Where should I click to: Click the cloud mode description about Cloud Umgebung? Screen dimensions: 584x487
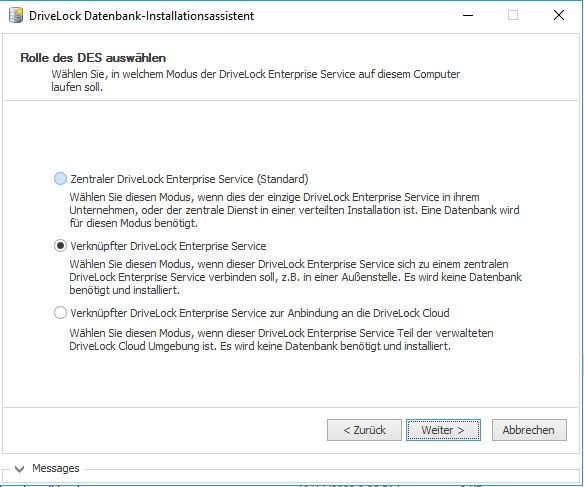point(281,340)
